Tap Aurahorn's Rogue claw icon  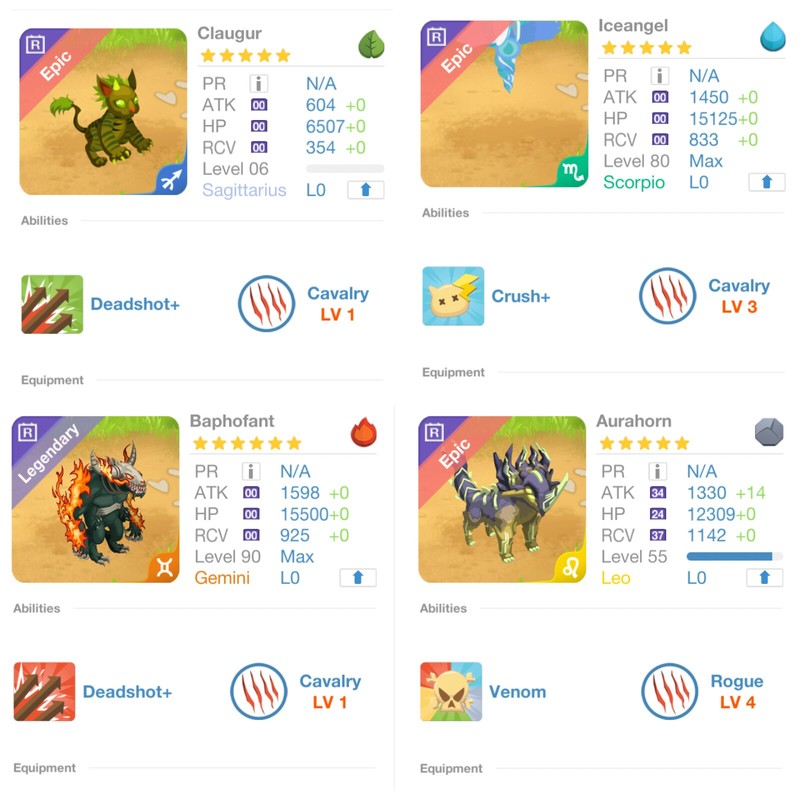pos(669,691)
